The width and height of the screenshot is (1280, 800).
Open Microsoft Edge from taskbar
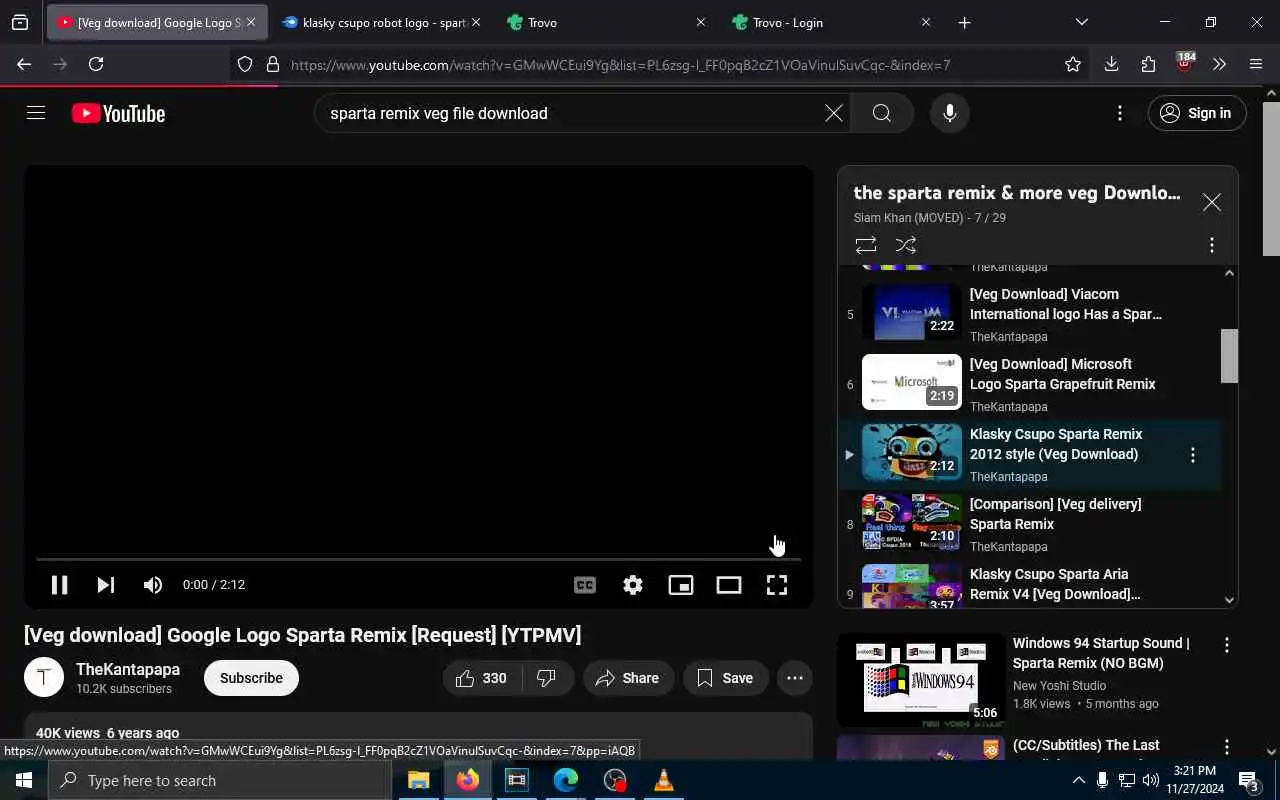point(565,780)
